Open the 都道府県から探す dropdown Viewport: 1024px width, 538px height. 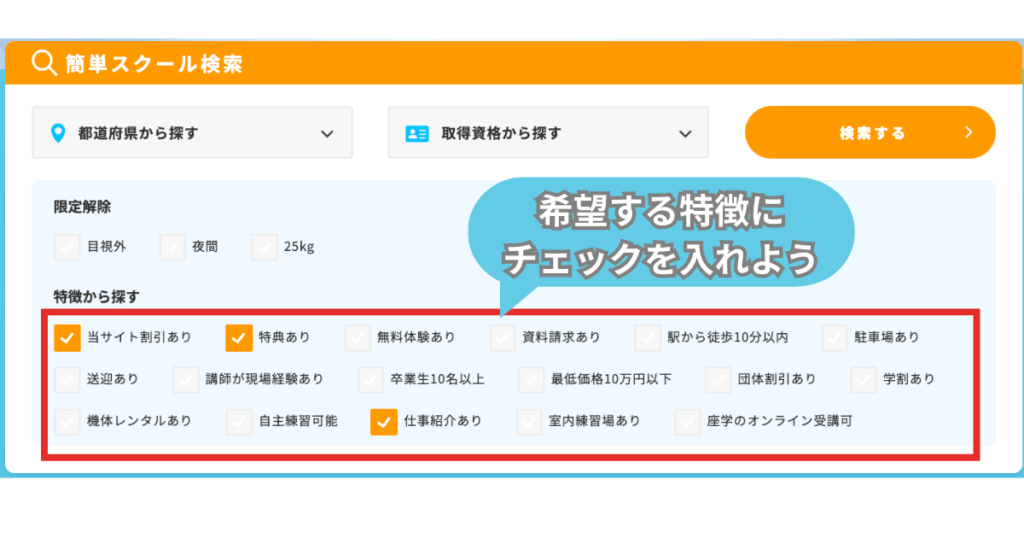[192, 133]
